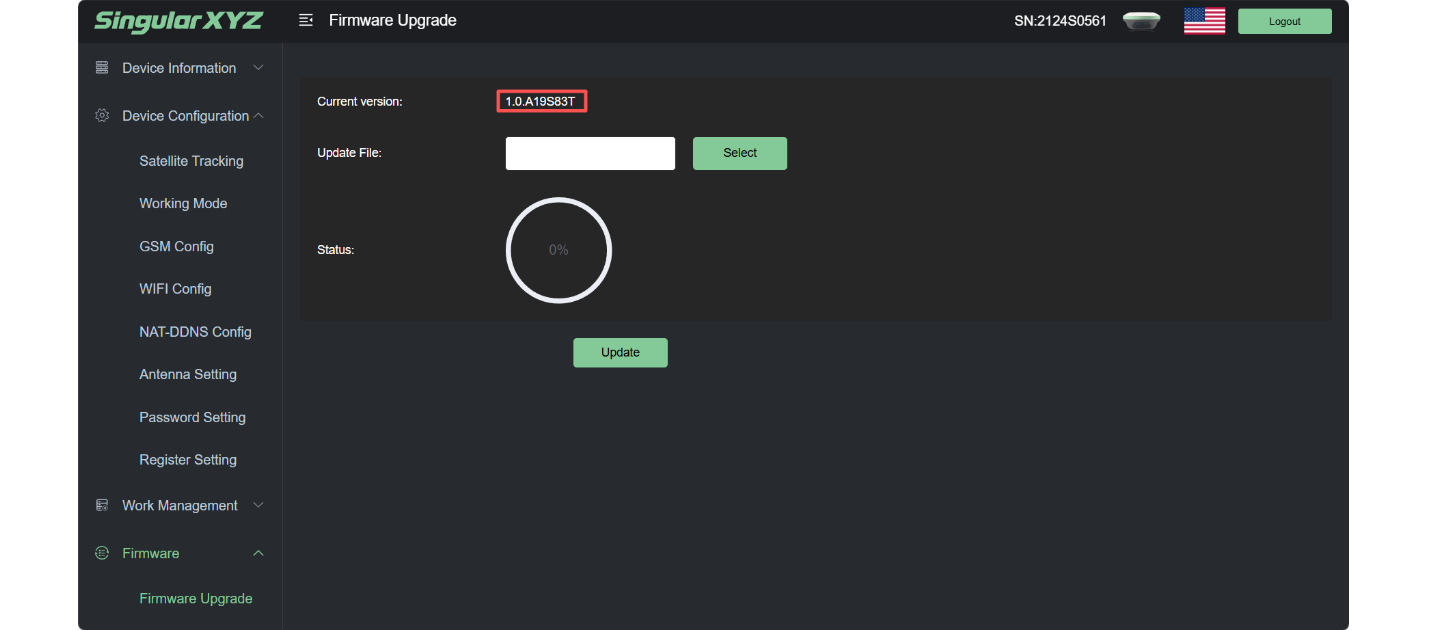Screen dimensions: 1432x630
Task: Click the sidebar collapse hamburger icon
Action: point(306,20)
